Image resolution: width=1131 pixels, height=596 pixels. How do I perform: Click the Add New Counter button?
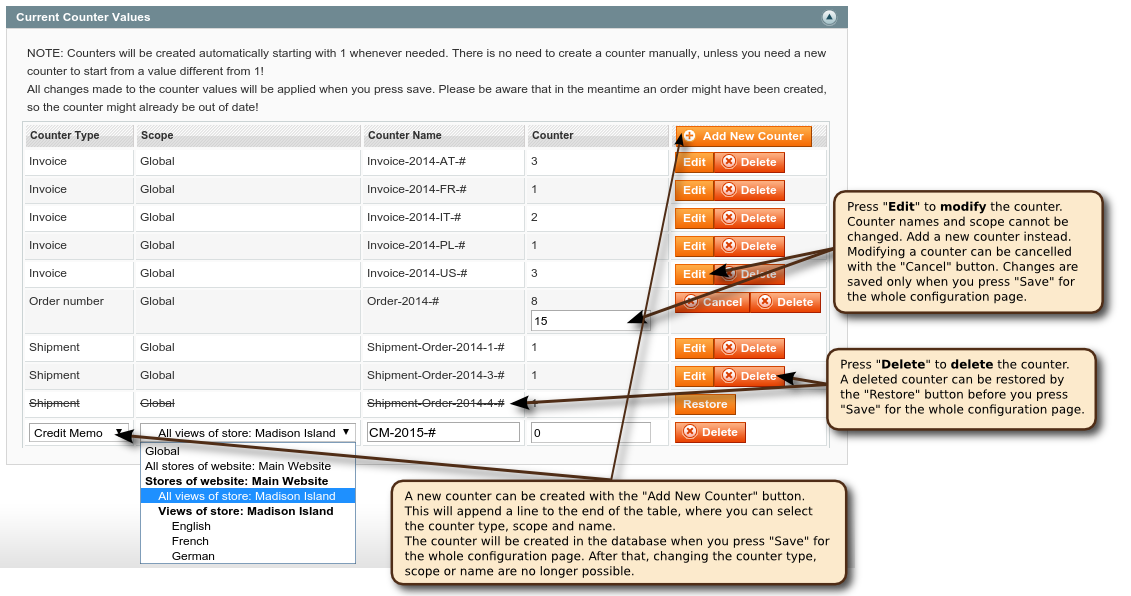[743, 136]
